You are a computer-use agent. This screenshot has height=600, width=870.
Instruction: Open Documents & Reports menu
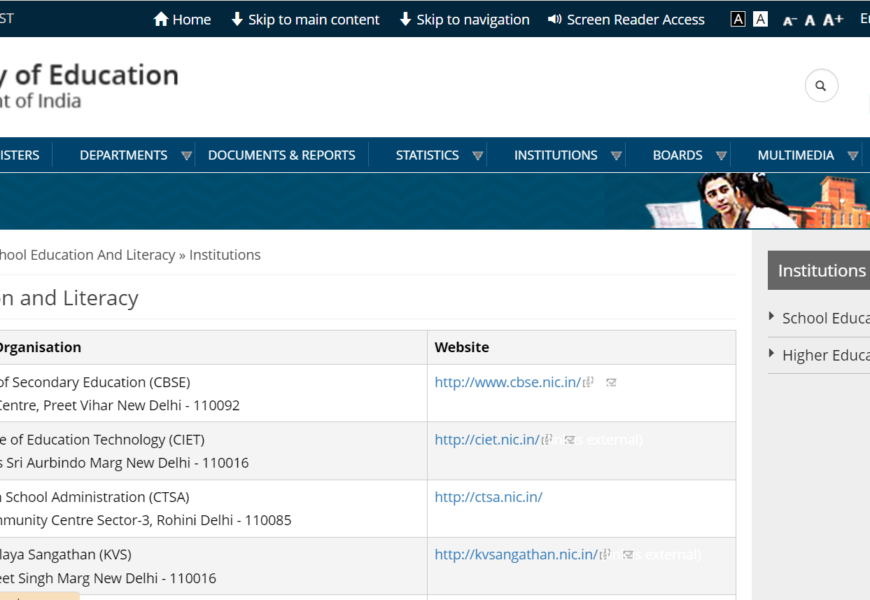point(281,155)
